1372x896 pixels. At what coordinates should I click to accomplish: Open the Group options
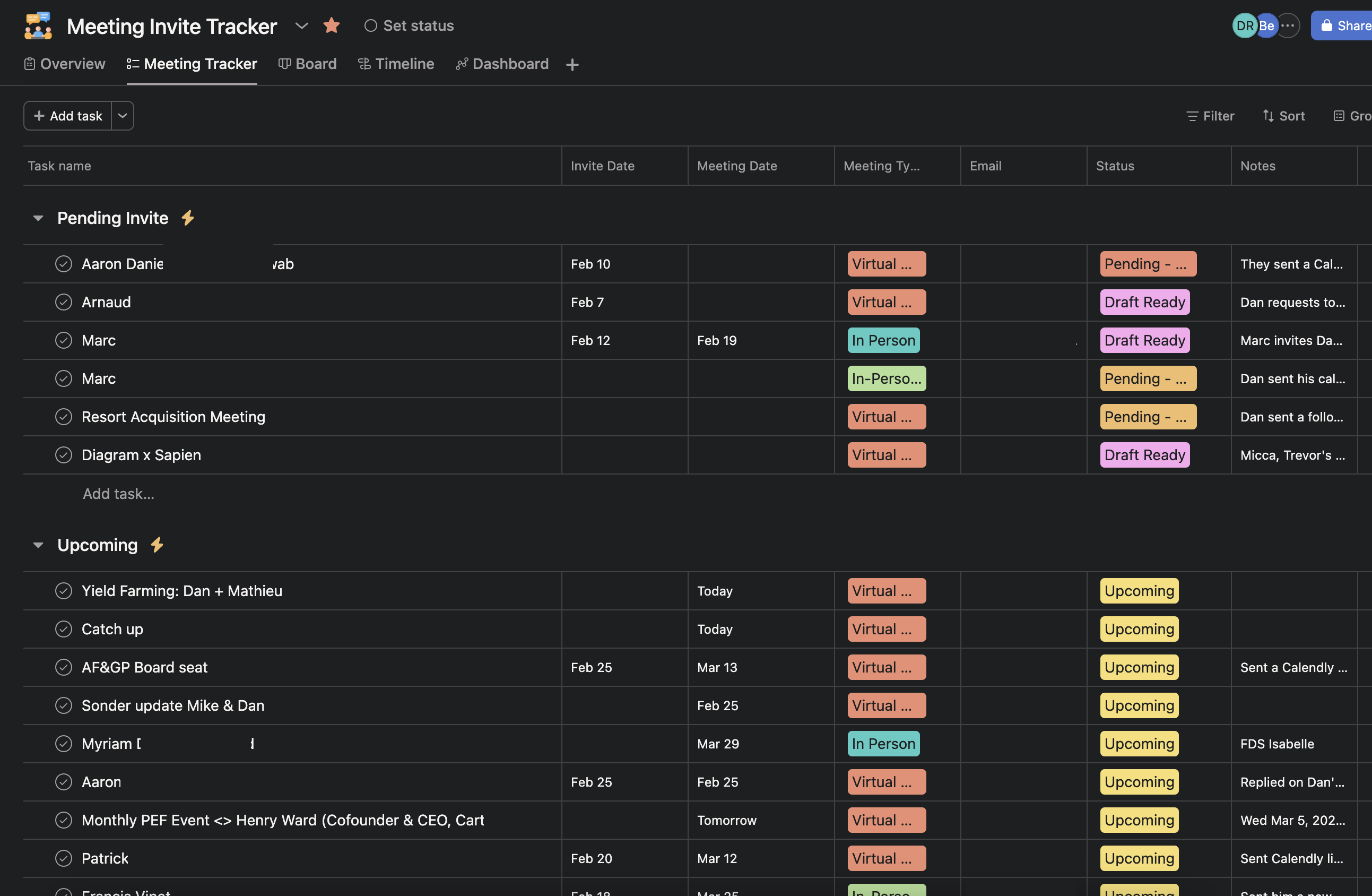pyautogui.click(x=1352, y=116)
